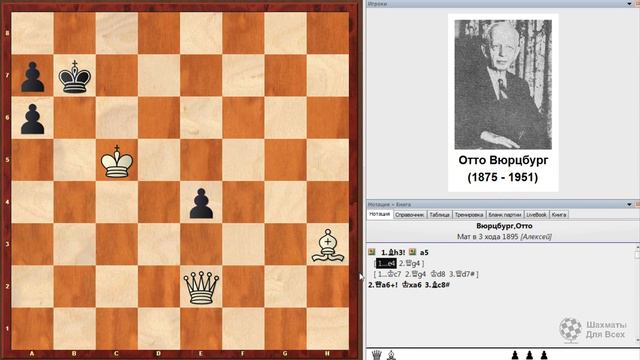The height and width of the screenshot is (360, 640).
Task: Go to variation move Kd8
Action: 438,274
